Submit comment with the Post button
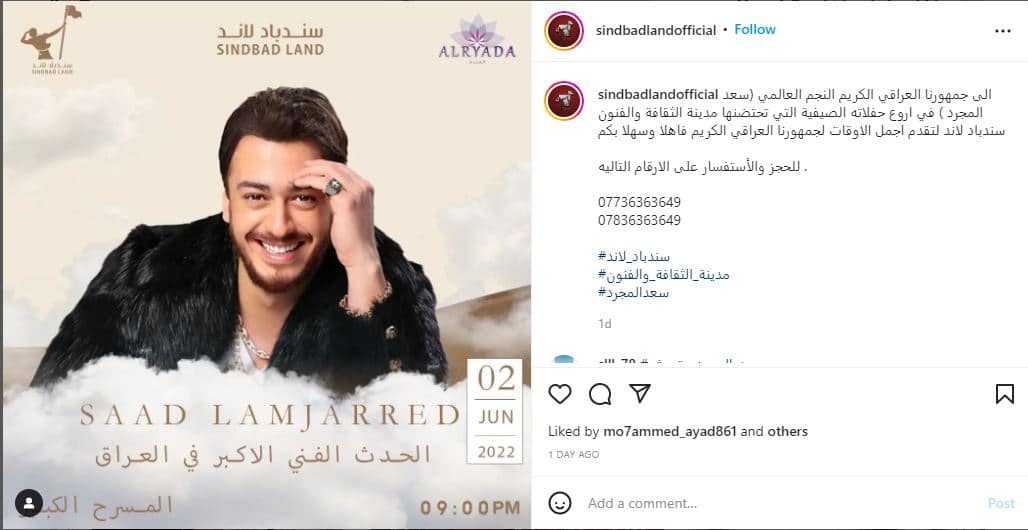This screenshot has width=1028, height=530. (x=1001, y=503)
